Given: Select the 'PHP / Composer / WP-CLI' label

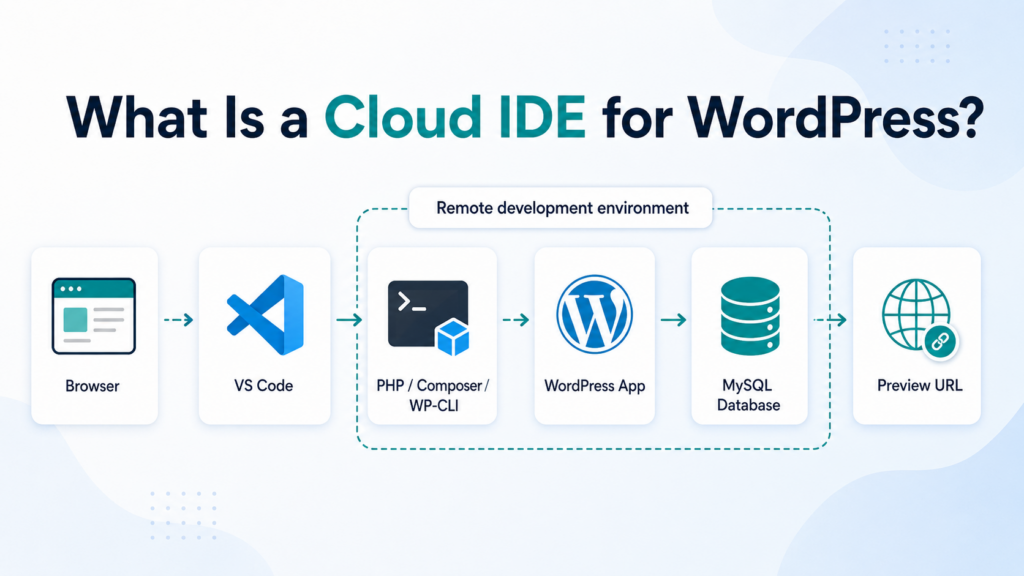Looking at the screenshot, I should [x=433, y=395].
